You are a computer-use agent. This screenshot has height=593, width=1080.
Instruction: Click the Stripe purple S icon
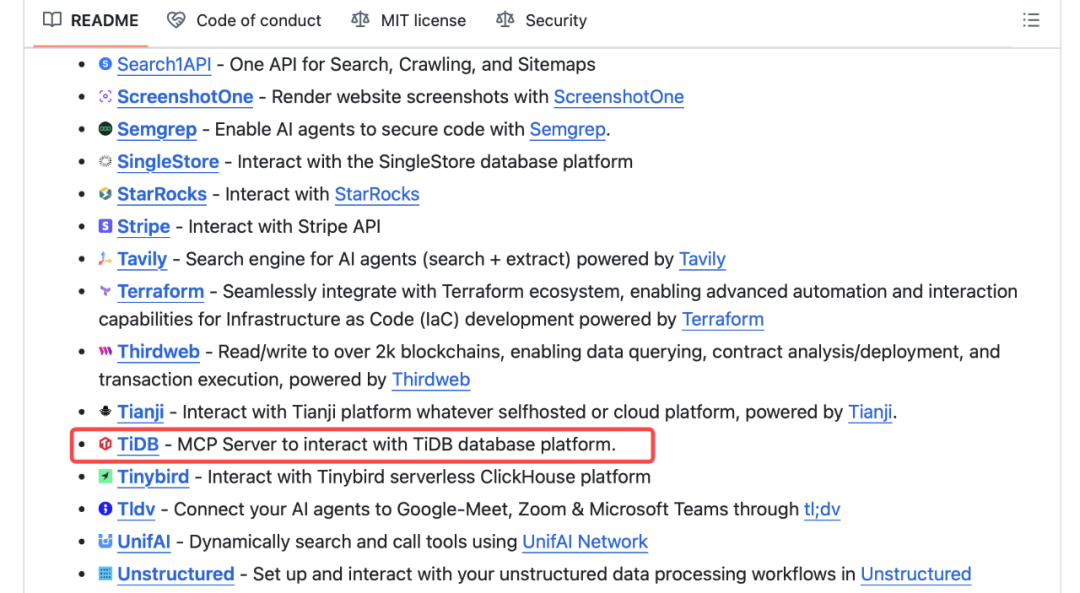[105, 226]
